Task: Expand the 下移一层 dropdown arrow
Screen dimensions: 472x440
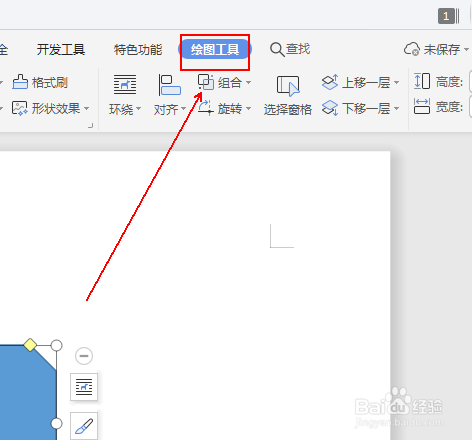Action: point(396,109)
